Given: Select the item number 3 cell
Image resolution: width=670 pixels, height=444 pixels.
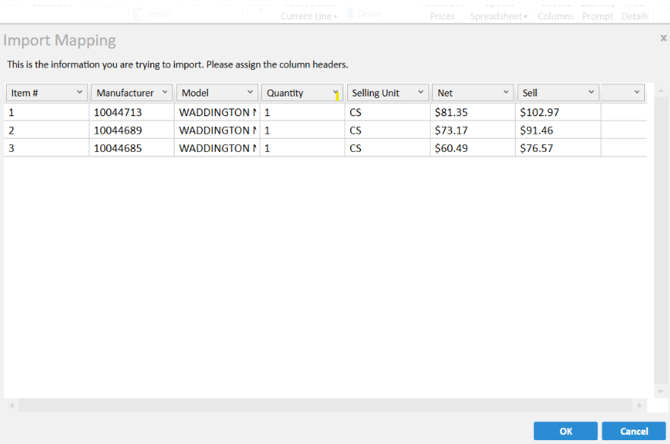Looking at the screenshot, I should 47,148.
